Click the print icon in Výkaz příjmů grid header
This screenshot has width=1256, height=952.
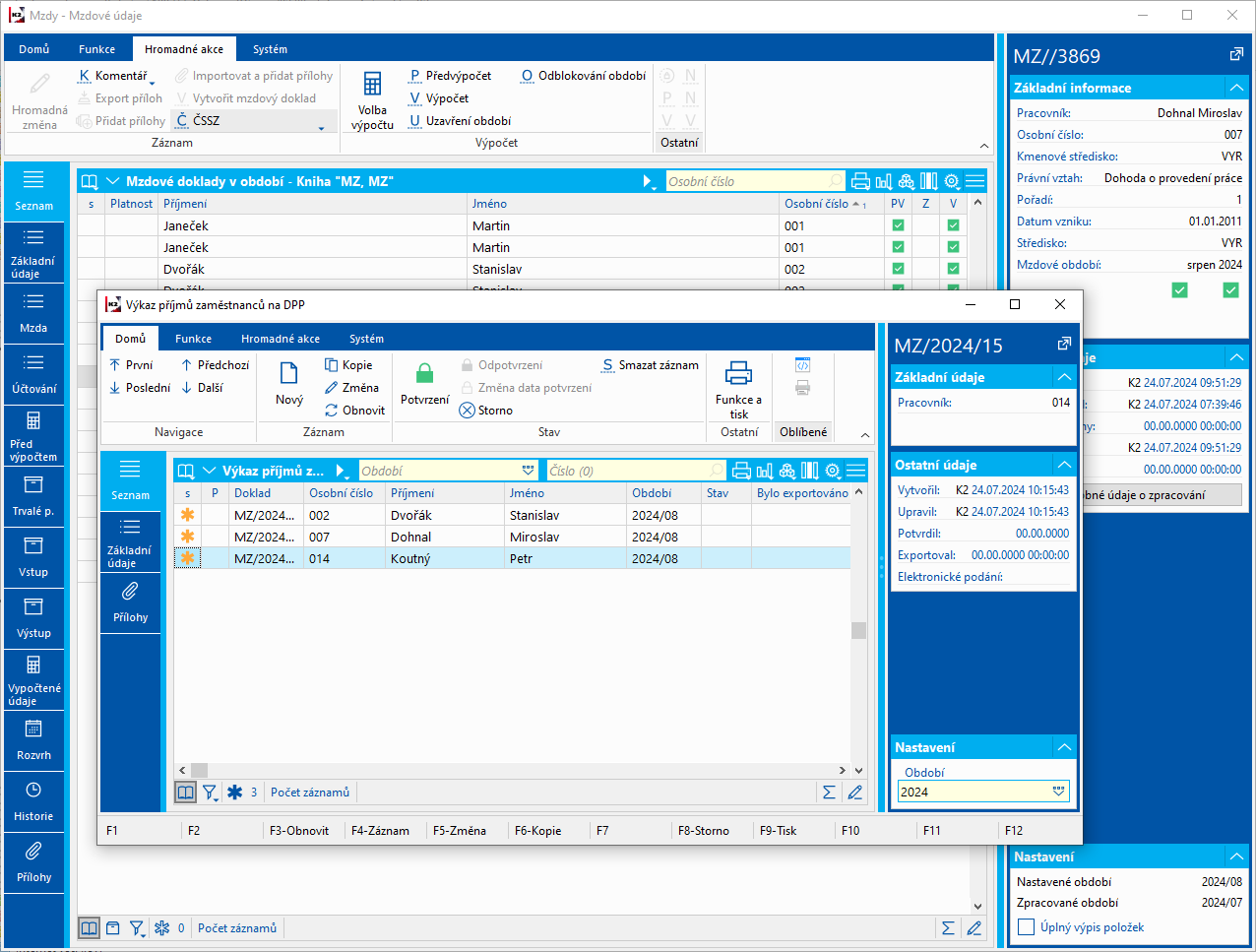point(742,471)
